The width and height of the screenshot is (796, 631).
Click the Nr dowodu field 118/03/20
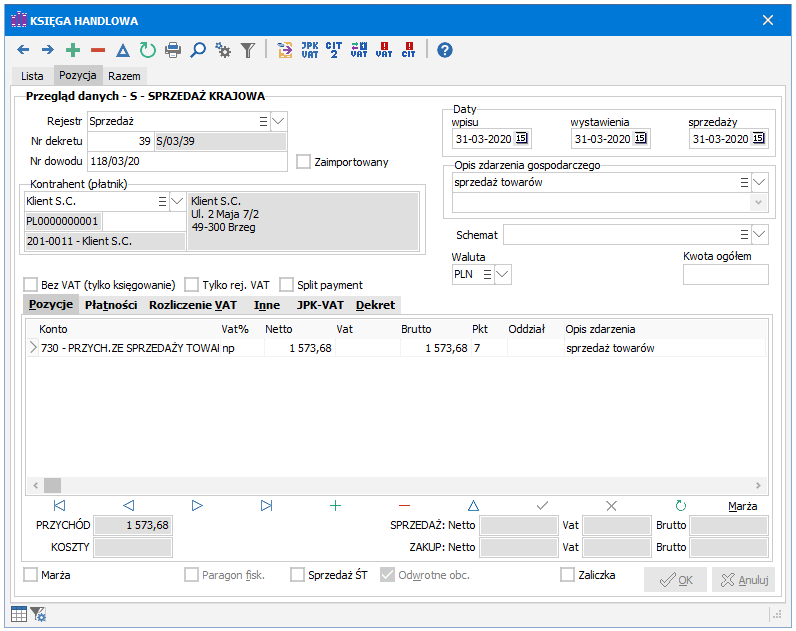coord(187,161)
